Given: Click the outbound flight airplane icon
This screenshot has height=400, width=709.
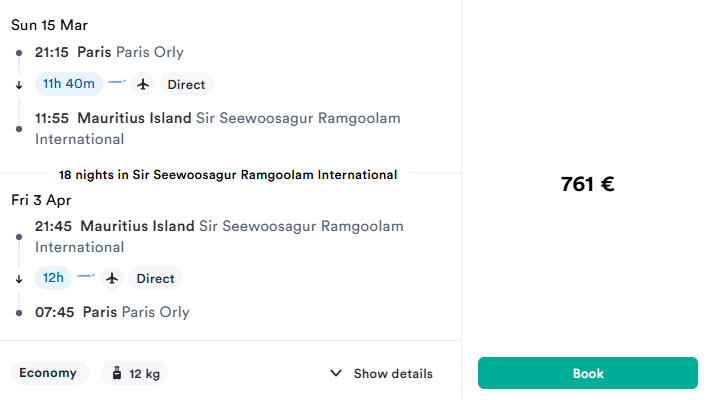Looking at the screenshot, I should click(x=143, y=84).
